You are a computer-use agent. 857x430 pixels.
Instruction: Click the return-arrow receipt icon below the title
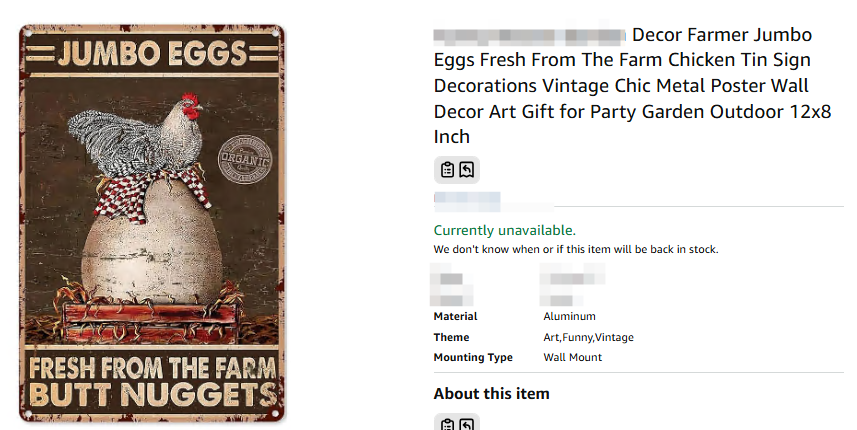pos(467,170)
